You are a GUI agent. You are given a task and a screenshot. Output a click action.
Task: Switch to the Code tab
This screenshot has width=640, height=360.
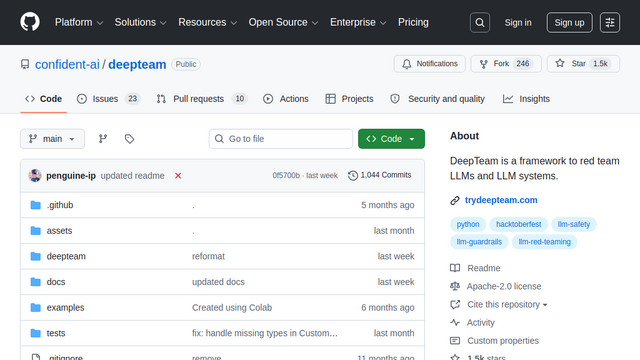[x=44, y=99]
